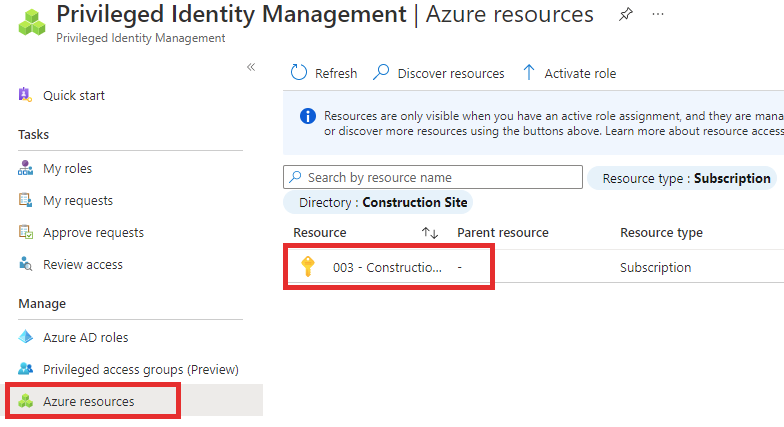Image resolution: width=784 pixels, height=427 pixels.
Task: Click the Subscription cell in resource row
Action: click(656, 268)
